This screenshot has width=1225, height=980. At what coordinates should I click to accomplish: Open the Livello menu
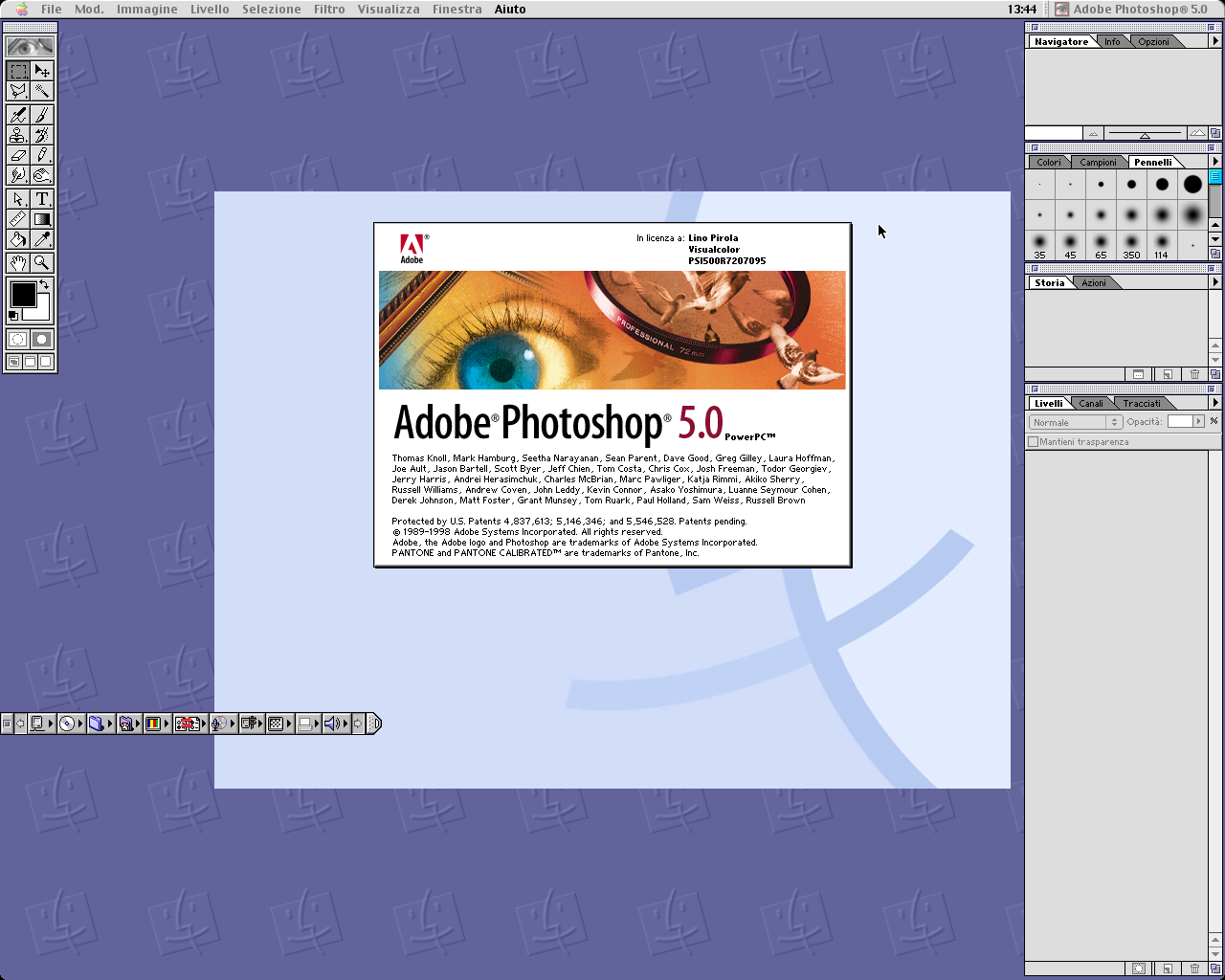pyautogui.click(x=210, y=9)
